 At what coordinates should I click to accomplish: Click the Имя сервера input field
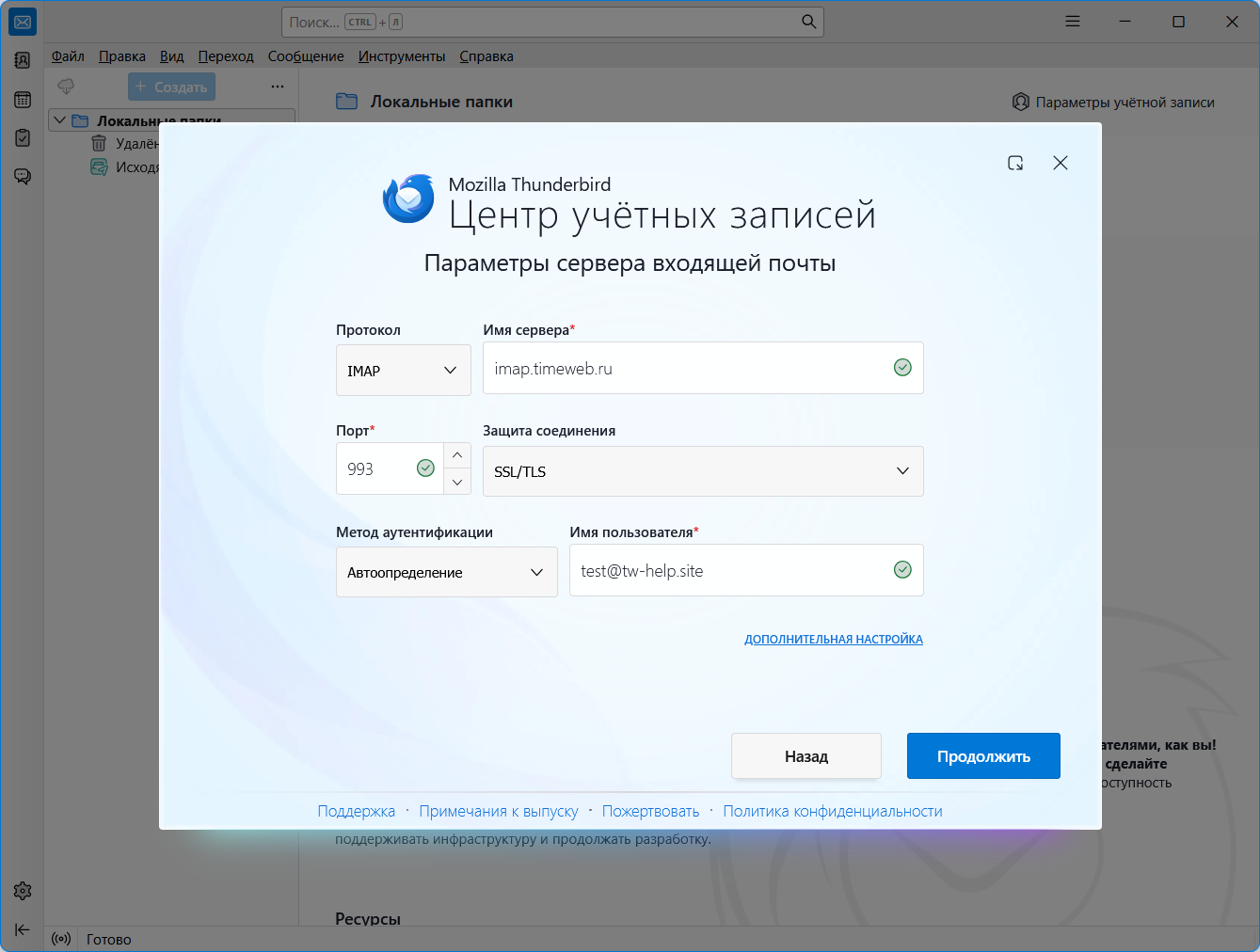(x=703, y=368)
